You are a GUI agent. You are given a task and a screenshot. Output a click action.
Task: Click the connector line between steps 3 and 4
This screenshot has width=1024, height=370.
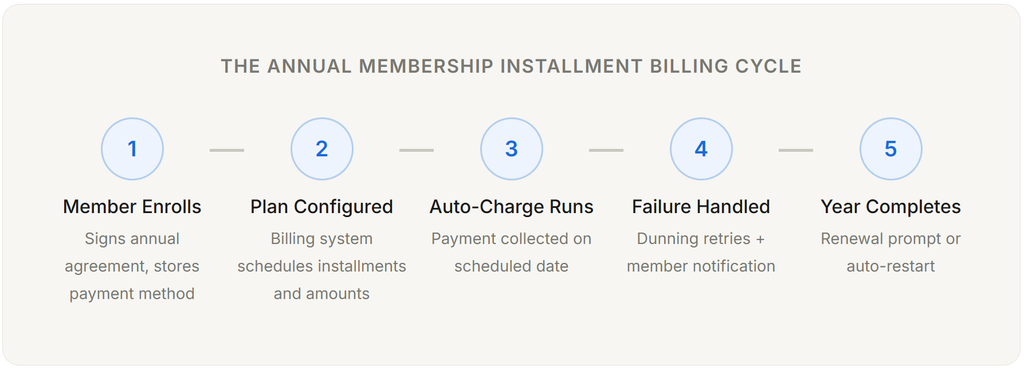(606, 150)
